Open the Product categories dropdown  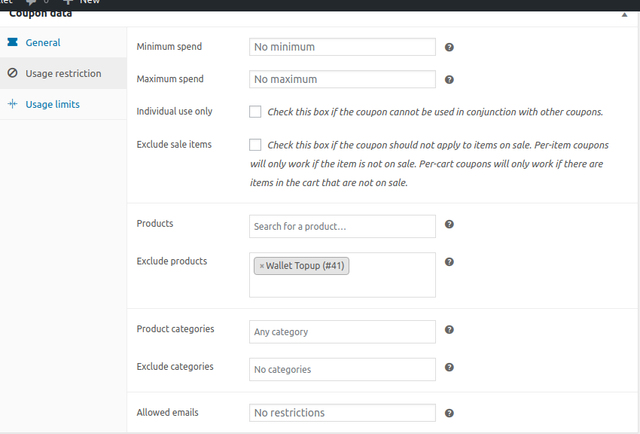pyautogui.click(x=342, y=332)
